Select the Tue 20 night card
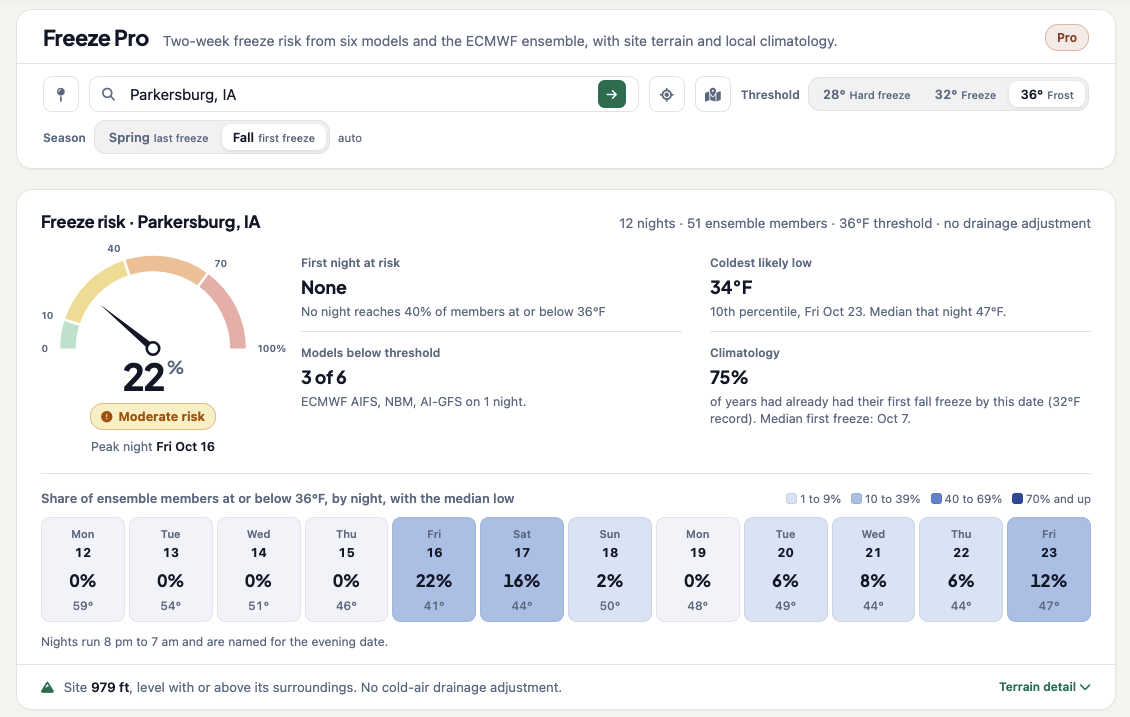This screenshot has width=1130, height=717. [x=786, y=569]
